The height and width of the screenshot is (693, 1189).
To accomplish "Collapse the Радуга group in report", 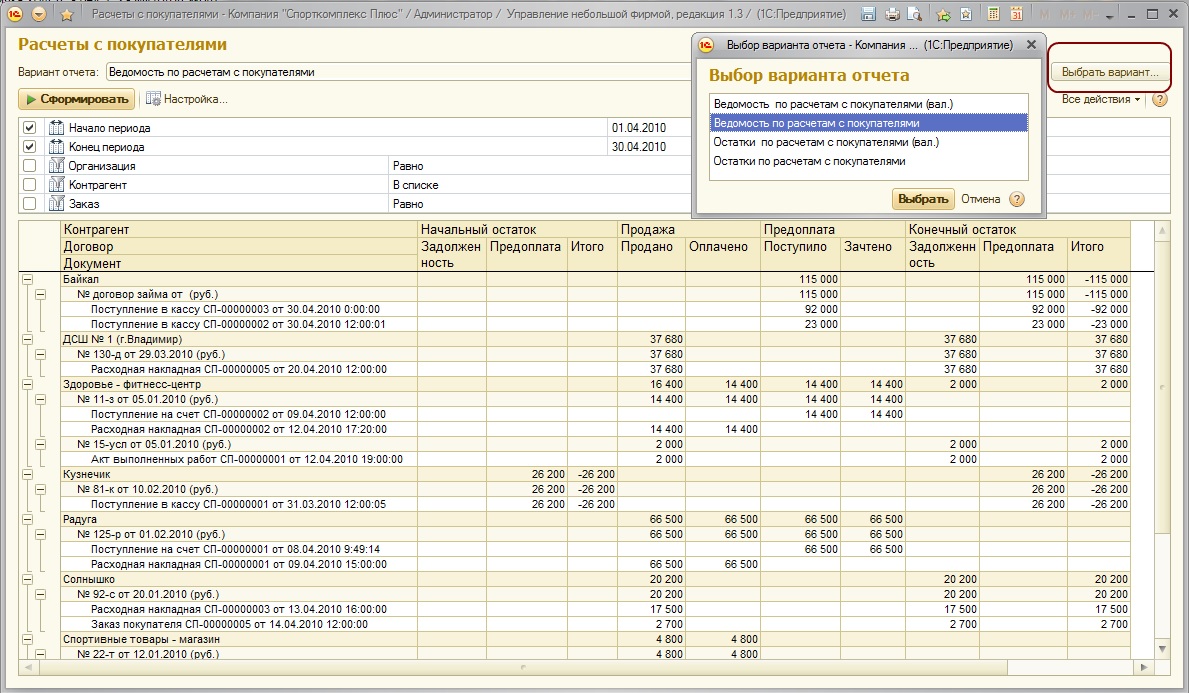I will pos(27,520).
